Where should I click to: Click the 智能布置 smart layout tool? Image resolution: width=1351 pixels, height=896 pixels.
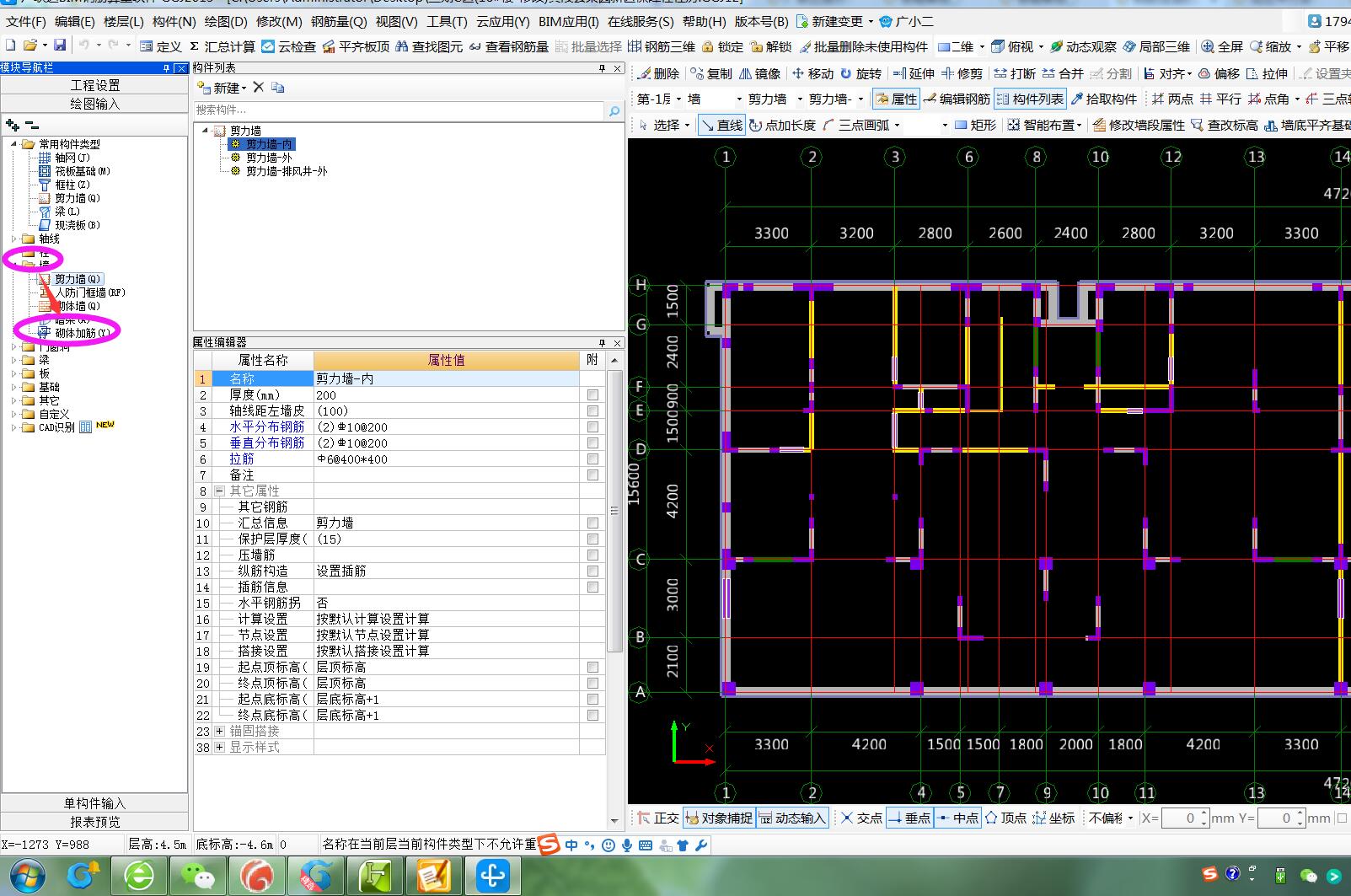pyautogui.click(x=1044, y=125)
